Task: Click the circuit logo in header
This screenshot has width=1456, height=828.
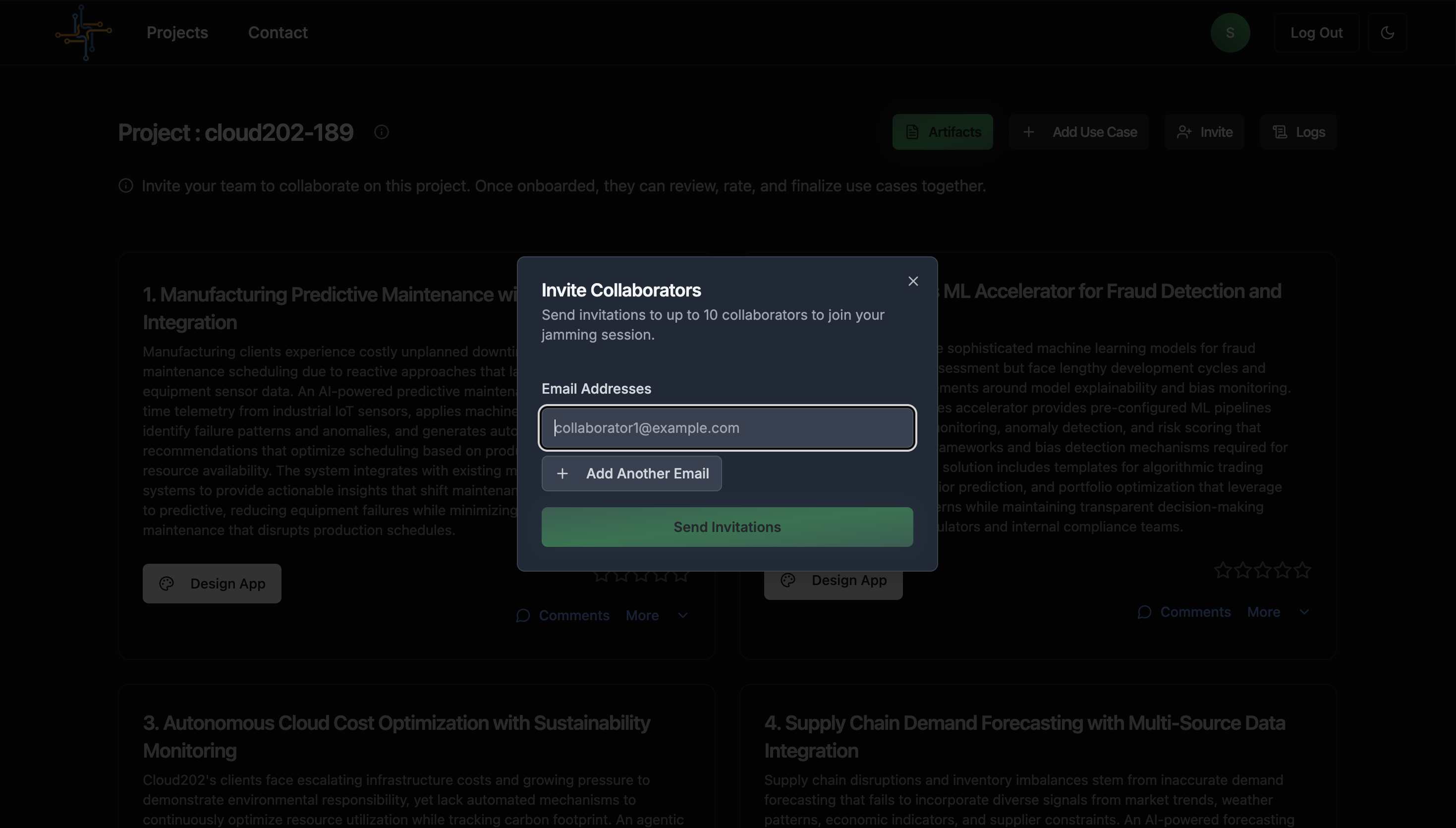Action: click(x=84, y=32)
